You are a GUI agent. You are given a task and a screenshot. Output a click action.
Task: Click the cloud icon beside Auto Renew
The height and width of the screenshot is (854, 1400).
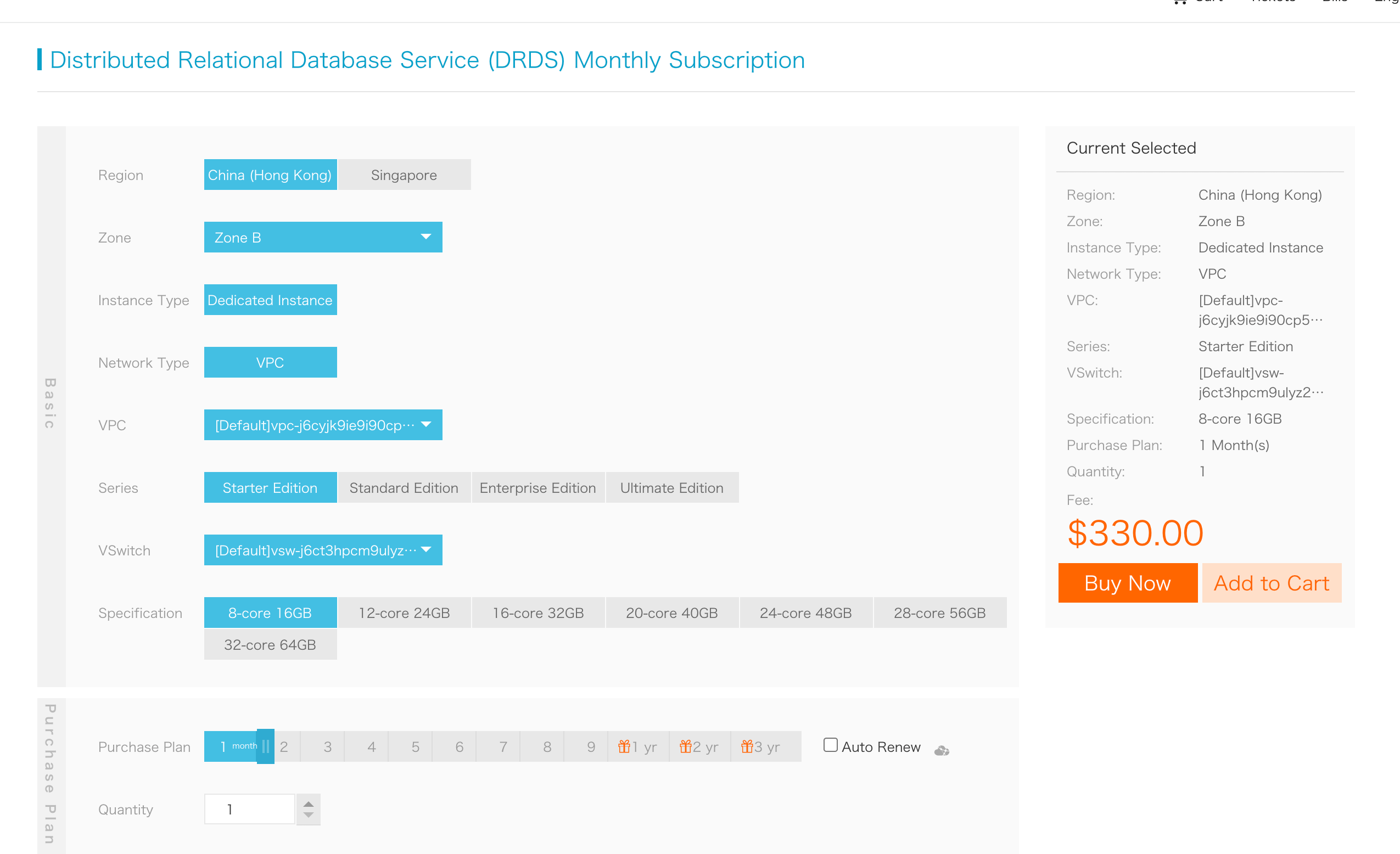pos(942,750)
